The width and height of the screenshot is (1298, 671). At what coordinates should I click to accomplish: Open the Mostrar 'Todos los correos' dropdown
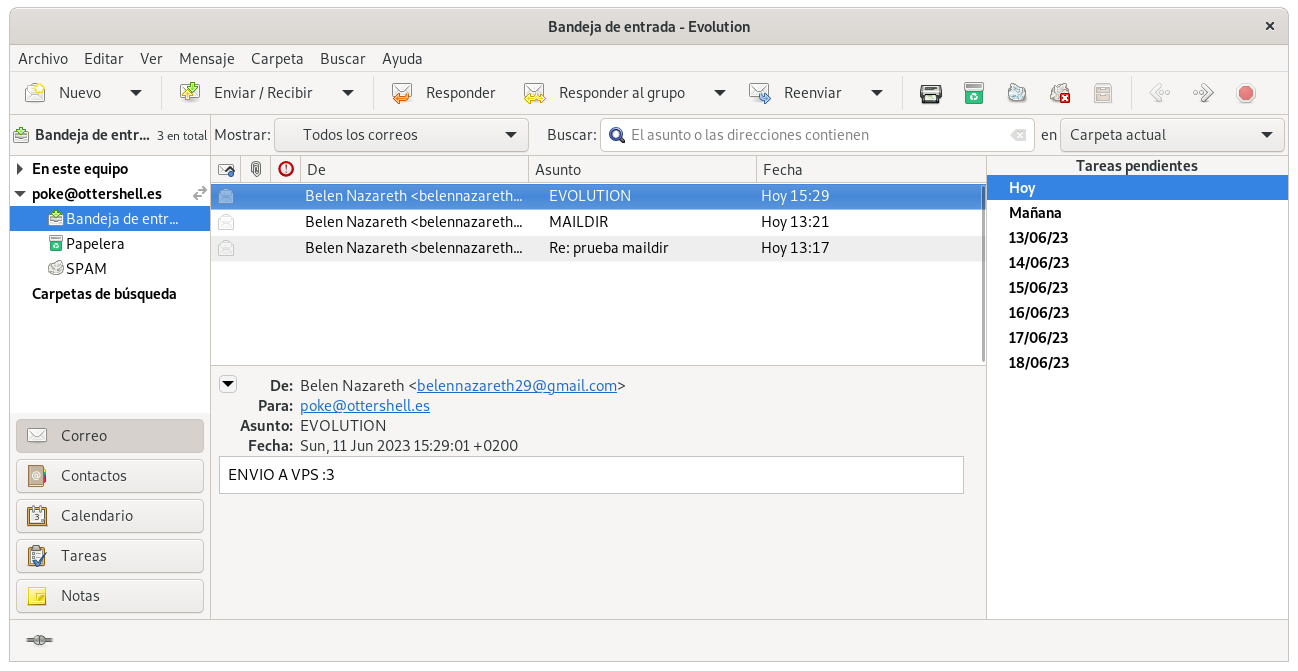[400, 135]
